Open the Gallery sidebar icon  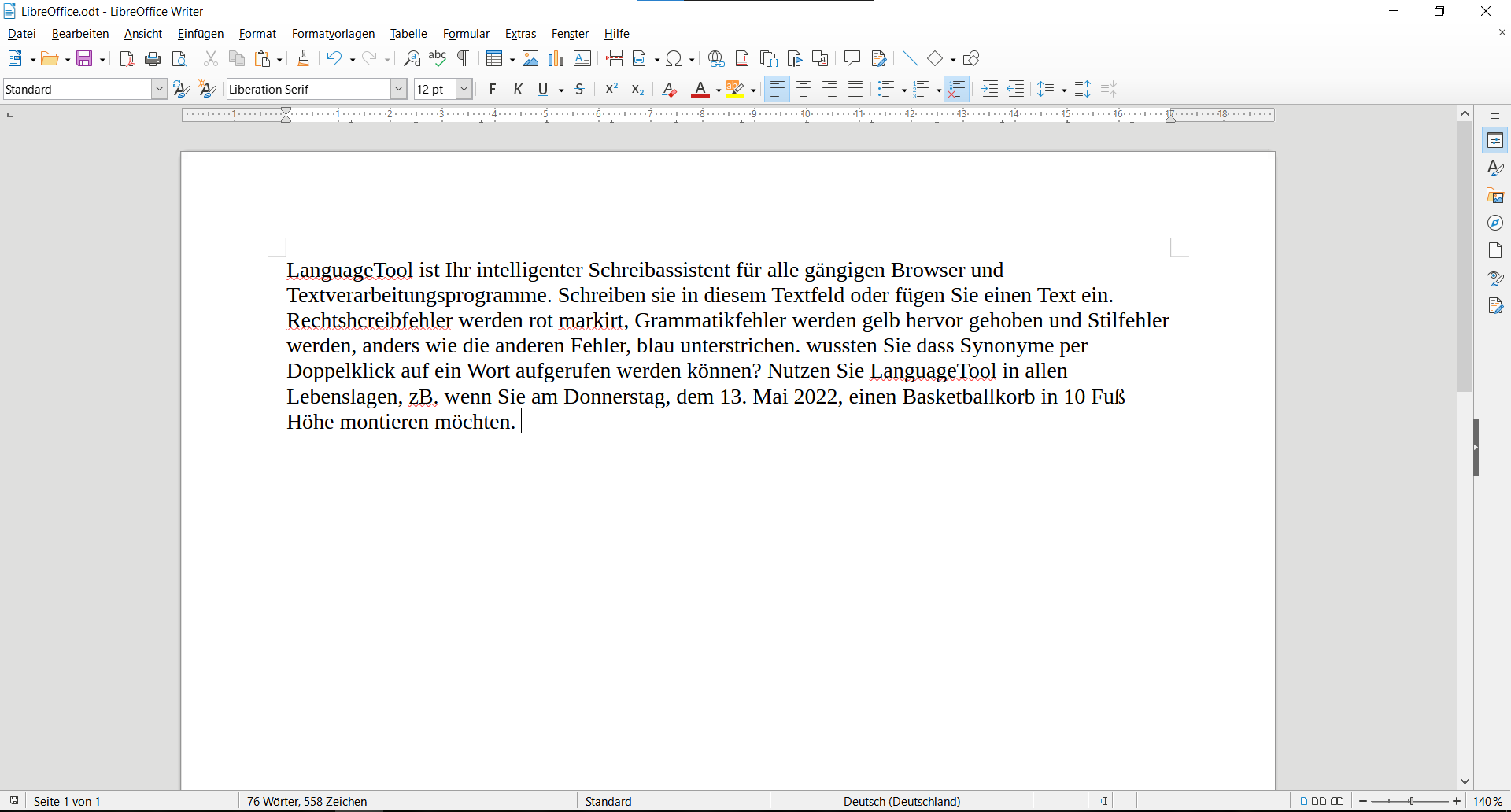click(1495, 196)
